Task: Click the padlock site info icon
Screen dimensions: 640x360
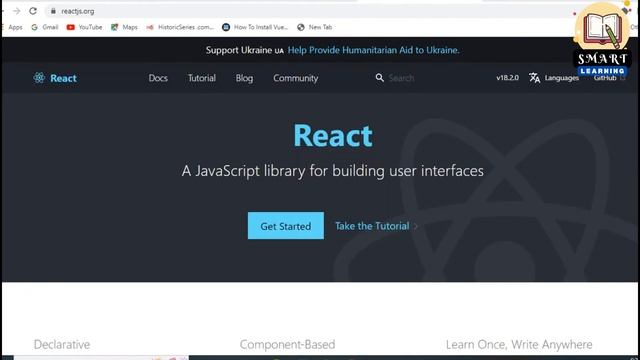Action: pyautogui.click(x=53, y=11)
